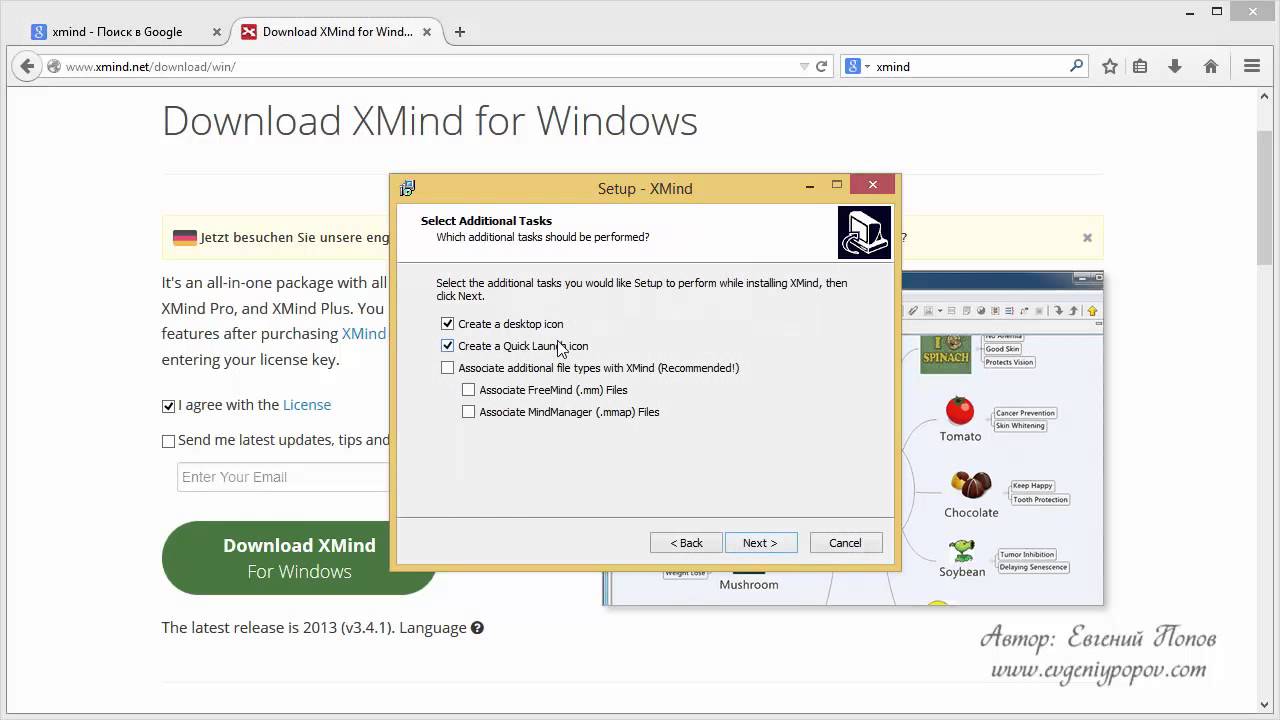Open a new tab with the plus icon

(460, 31)
